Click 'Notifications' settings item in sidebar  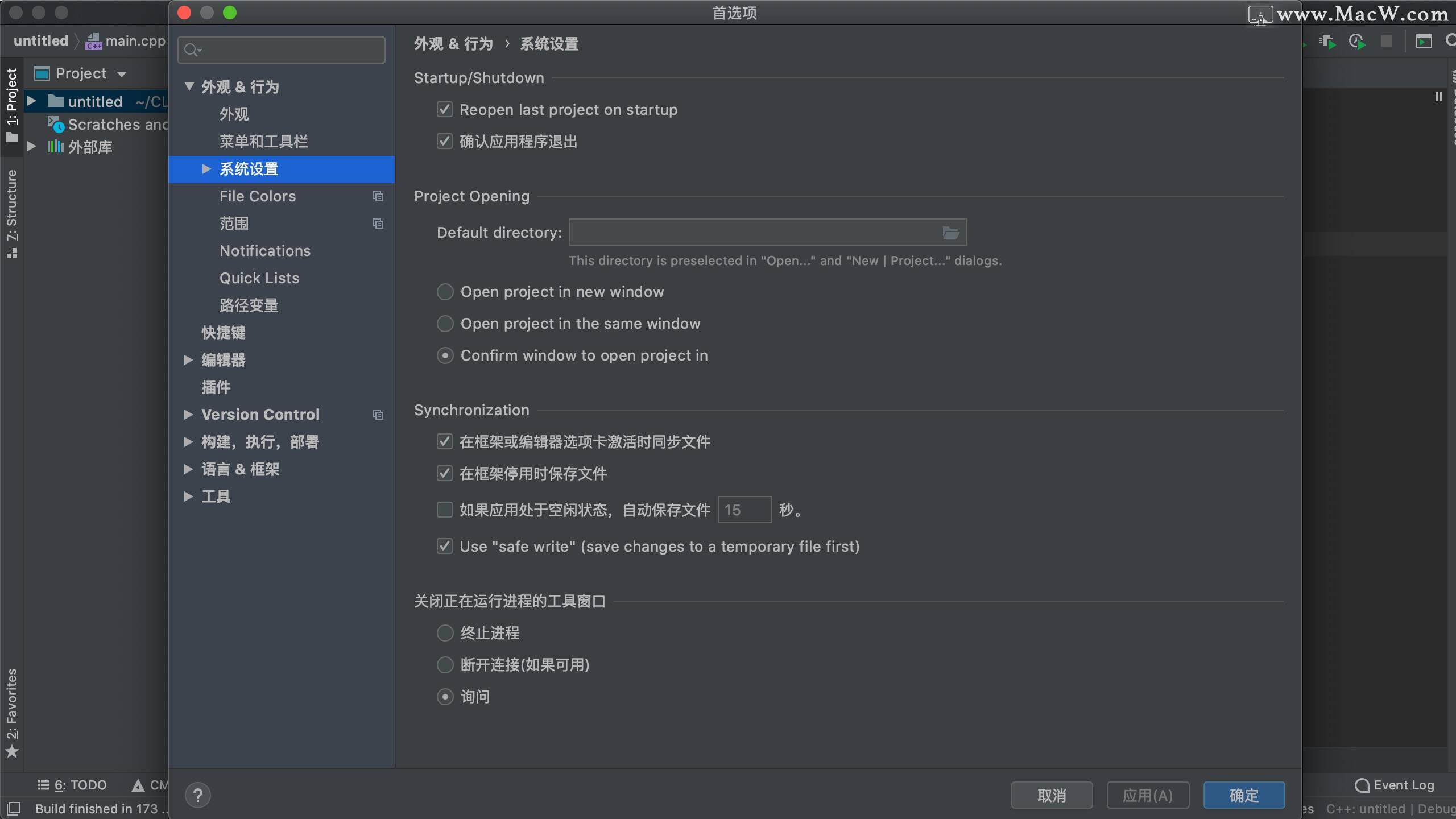tap(264, 250)
